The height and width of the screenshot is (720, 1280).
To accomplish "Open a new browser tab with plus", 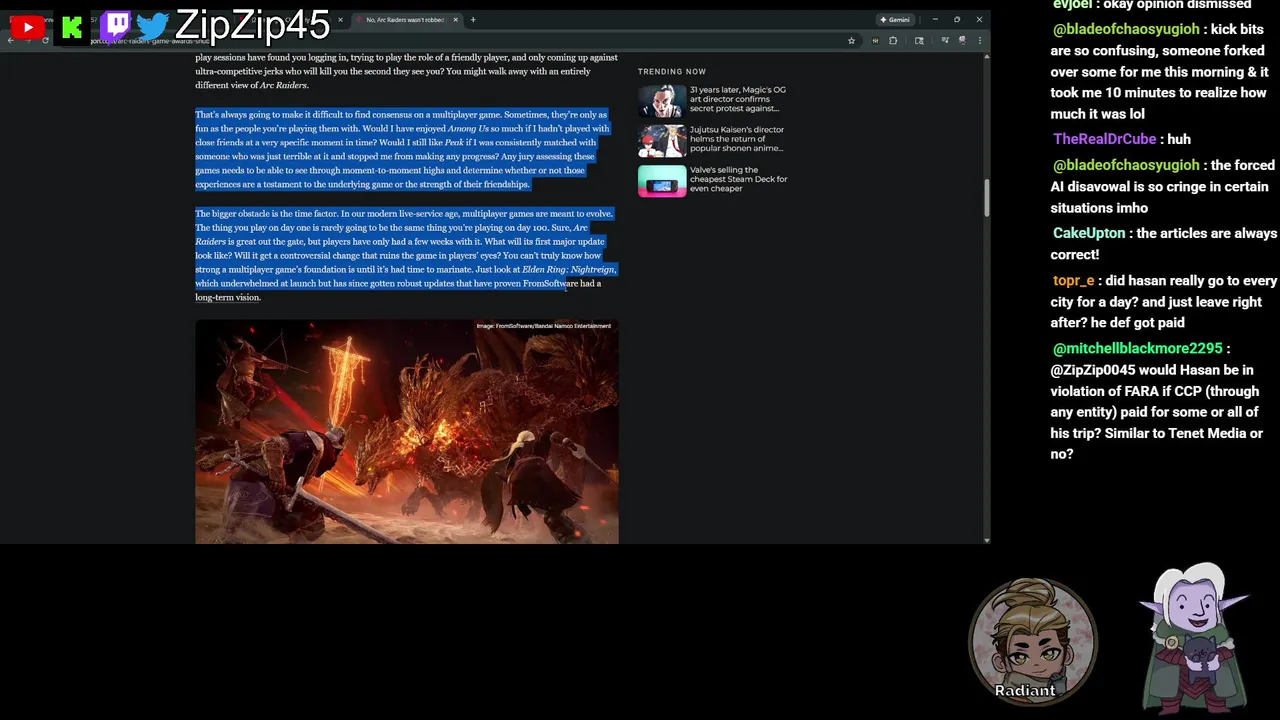I will click(x=473, y=20).
